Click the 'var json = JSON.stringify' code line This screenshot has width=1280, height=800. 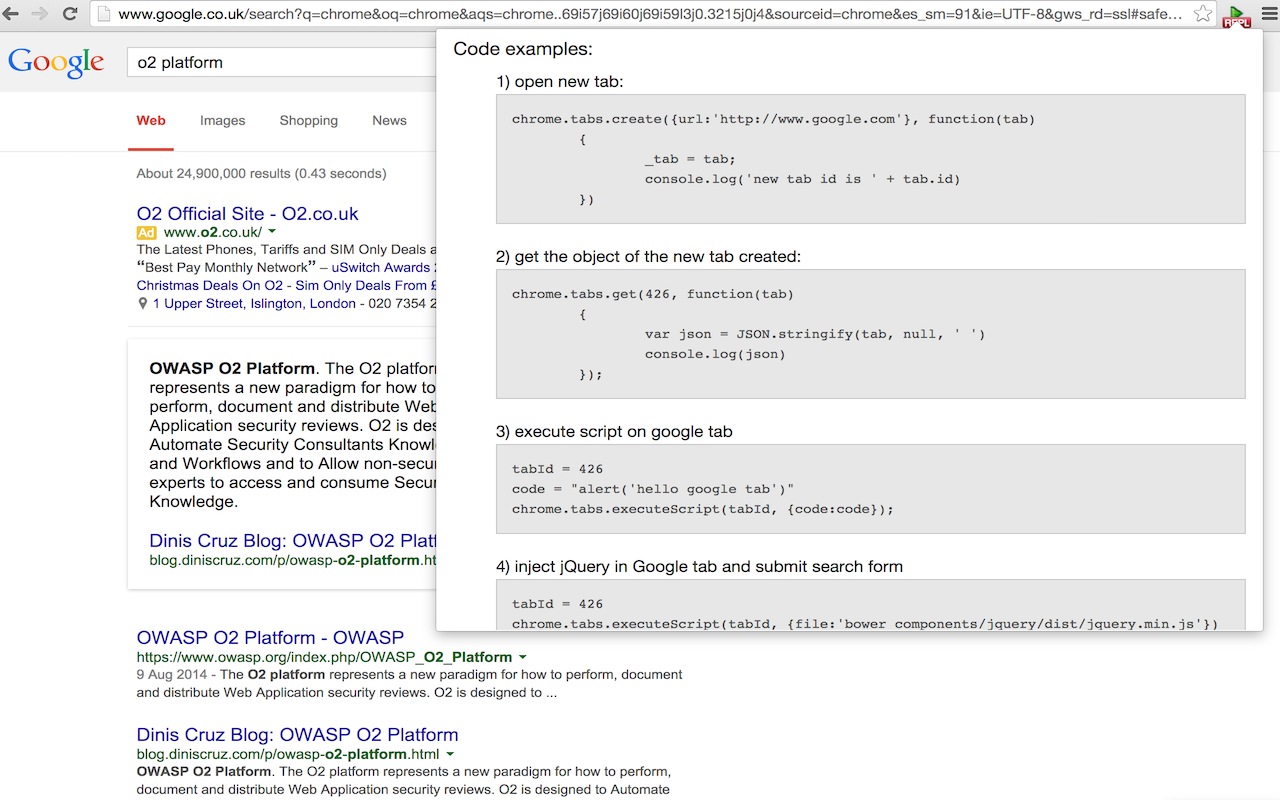coord(815,334)
